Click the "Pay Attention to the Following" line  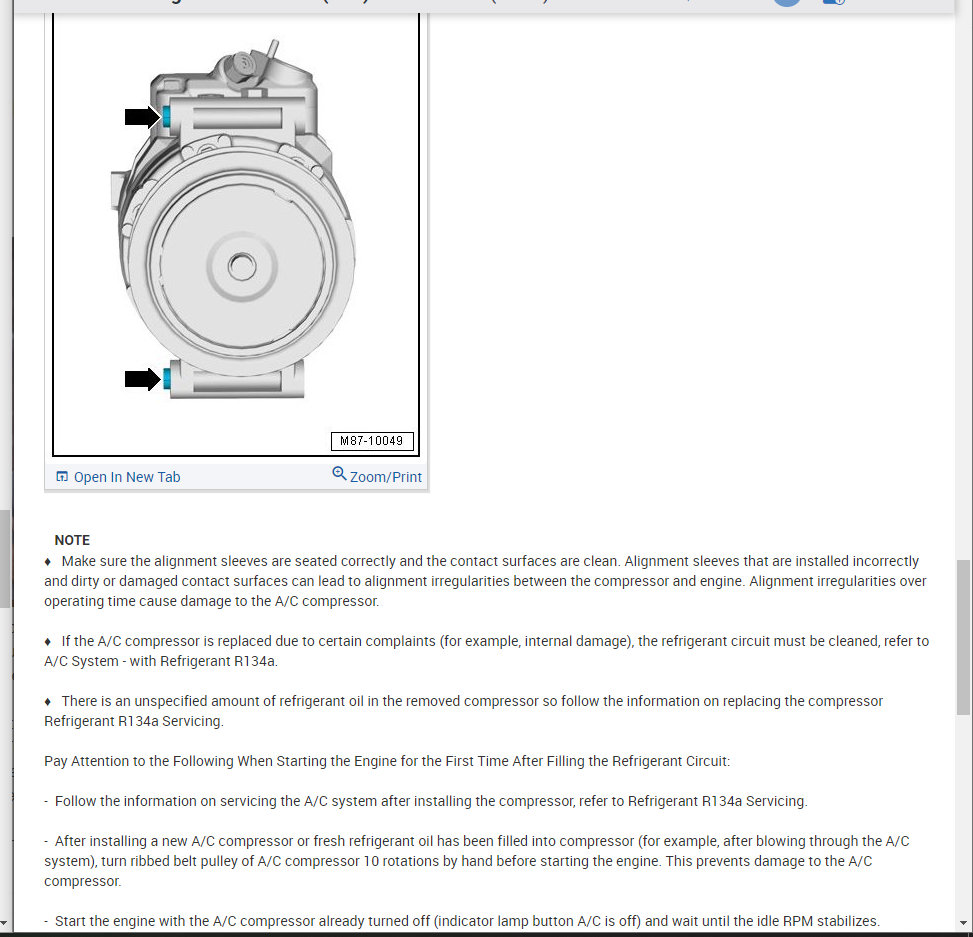point(387,761)
